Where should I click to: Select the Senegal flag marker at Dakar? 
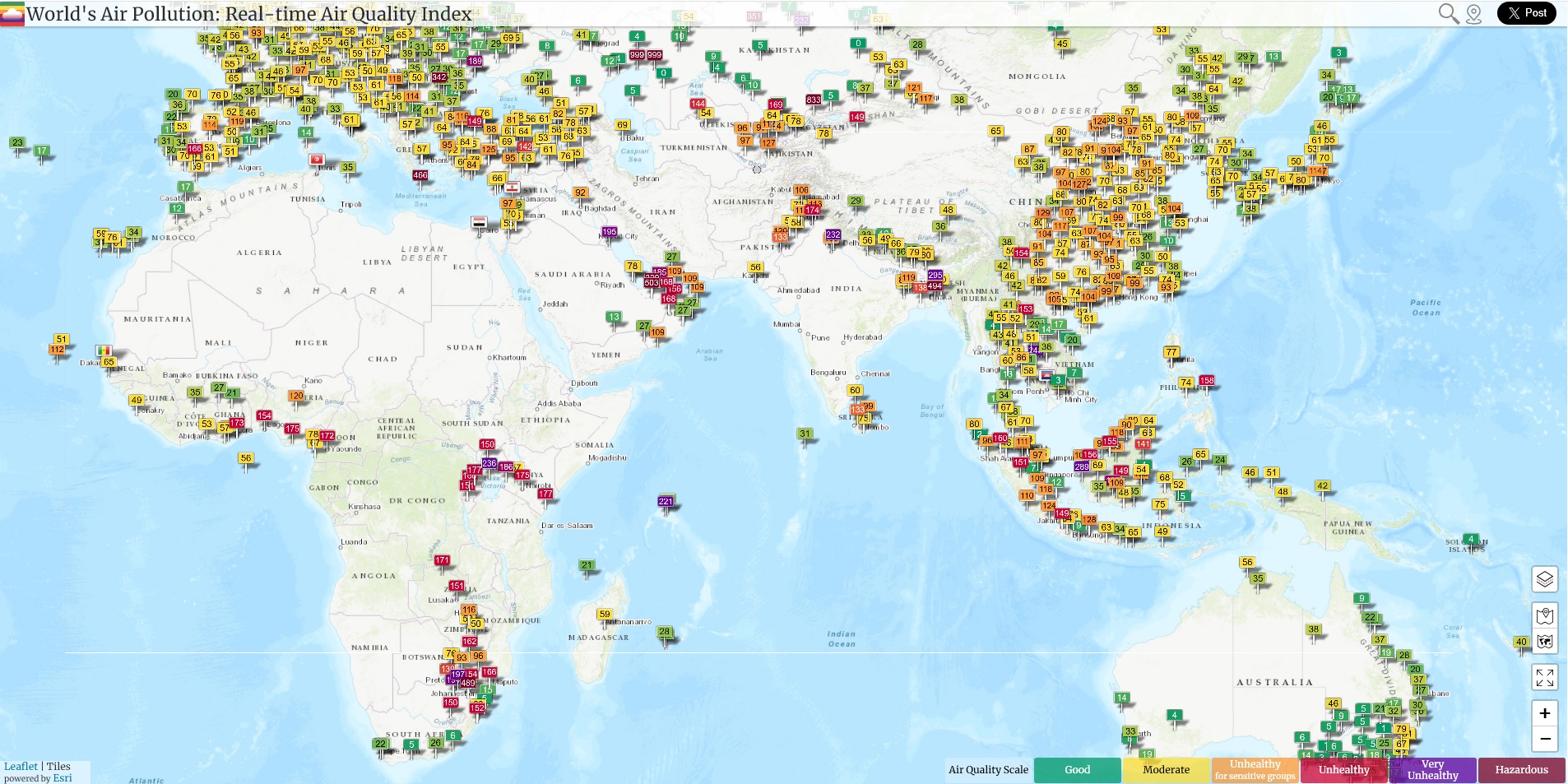point(104,351)
